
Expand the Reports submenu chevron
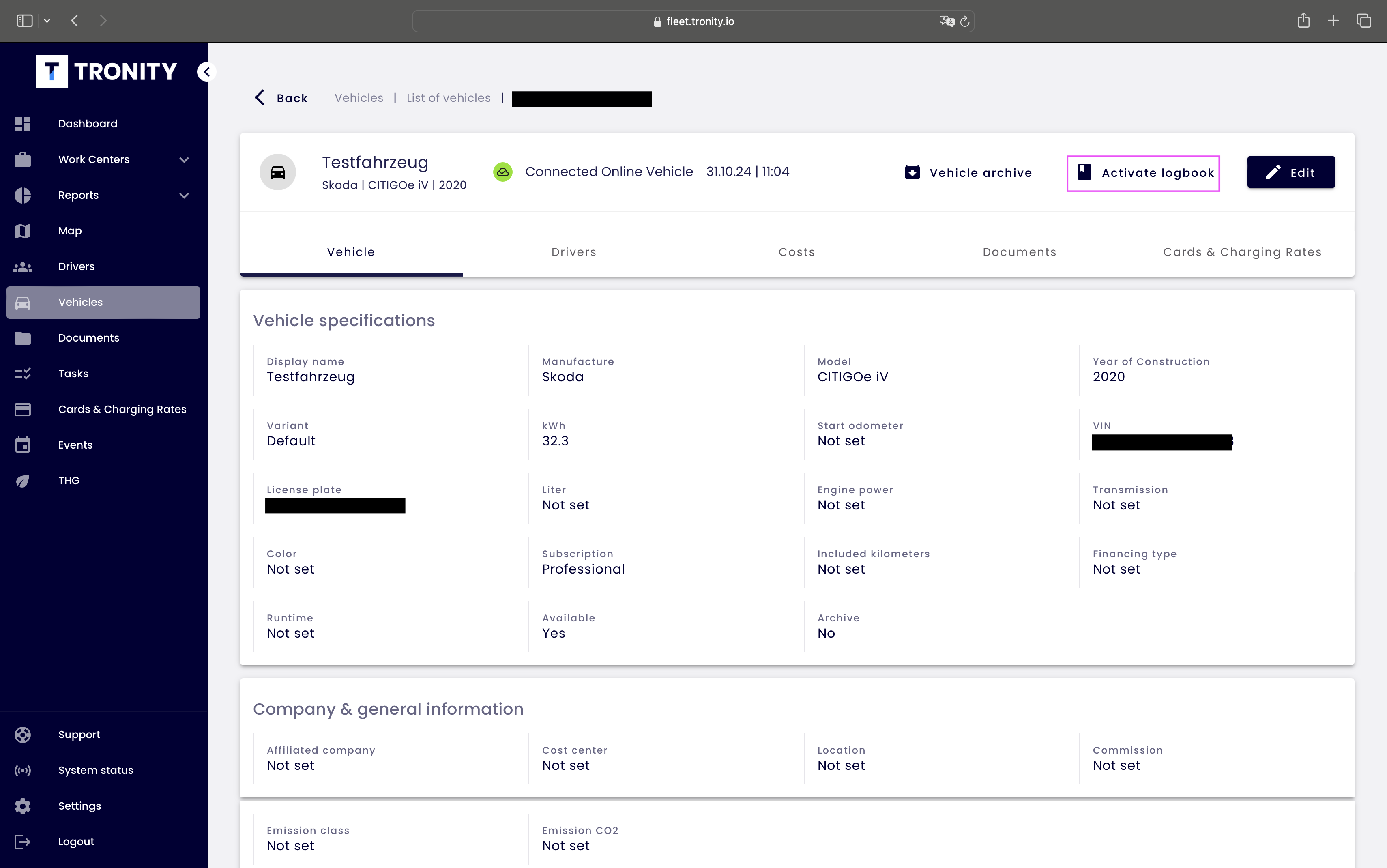pyautogui.click(x=184, y=195)
